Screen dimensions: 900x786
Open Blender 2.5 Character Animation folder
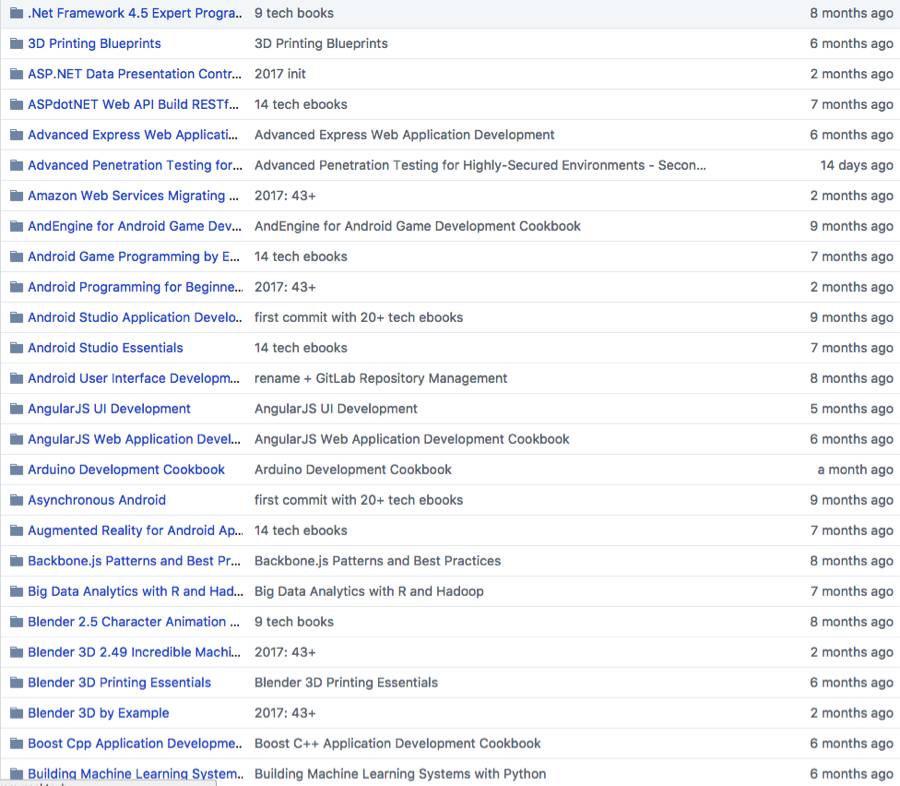tap(134, 622)
